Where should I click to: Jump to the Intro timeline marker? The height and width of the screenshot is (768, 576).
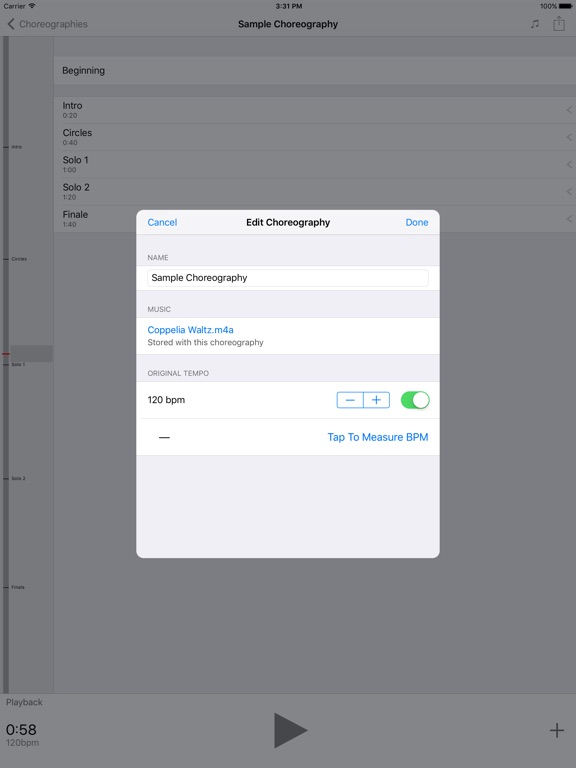point(13,147)
